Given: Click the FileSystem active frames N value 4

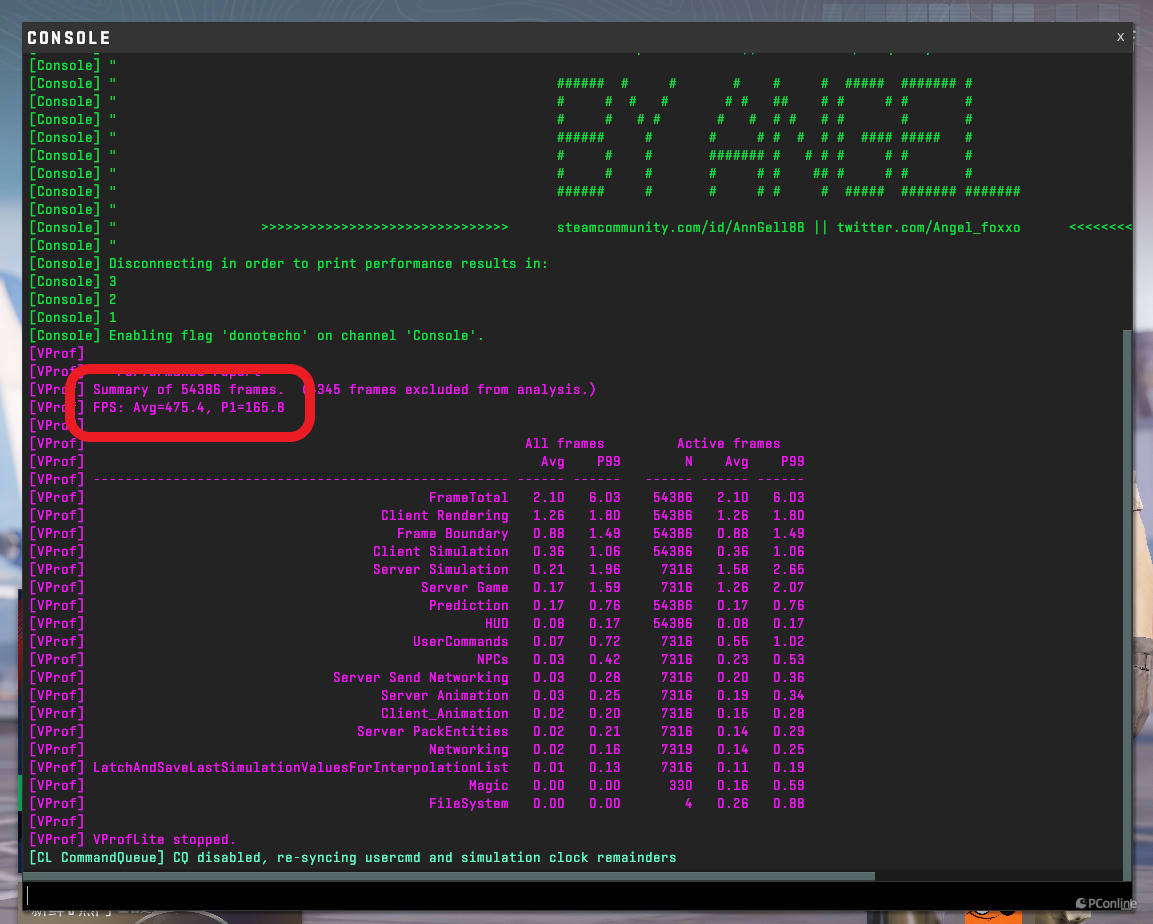Looking at the screenshot, I should [688, 803].
